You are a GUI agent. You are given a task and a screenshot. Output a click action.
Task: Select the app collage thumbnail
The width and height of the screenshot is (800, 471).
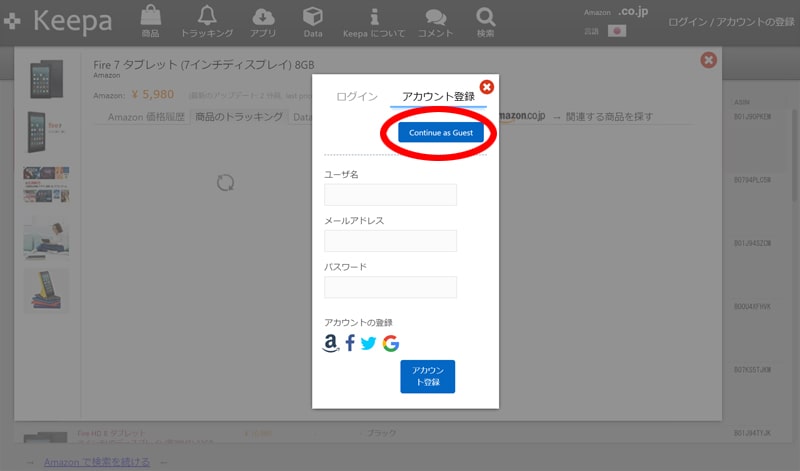click(x=46, y=185)
